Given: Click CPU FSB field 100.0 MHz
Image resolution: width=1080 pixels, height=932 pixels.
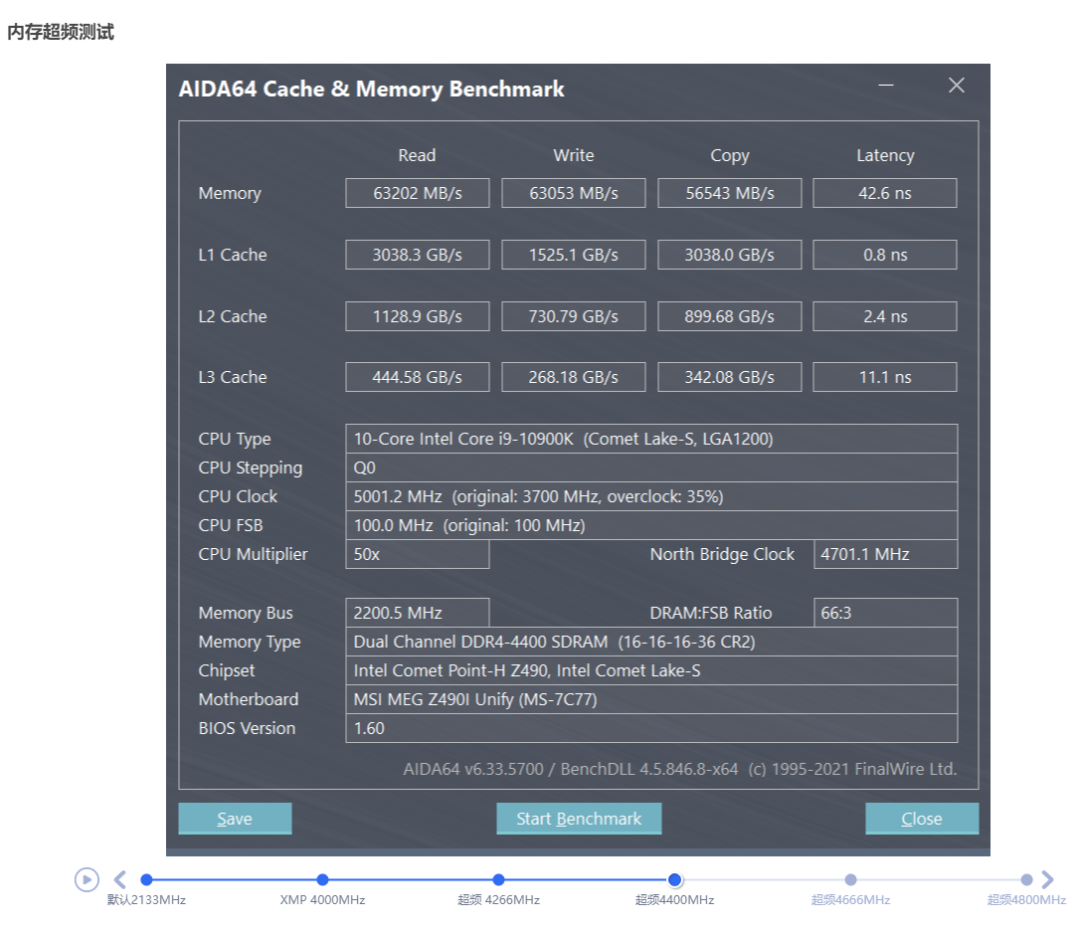Looking at the screenshot, I should (652, 526).
